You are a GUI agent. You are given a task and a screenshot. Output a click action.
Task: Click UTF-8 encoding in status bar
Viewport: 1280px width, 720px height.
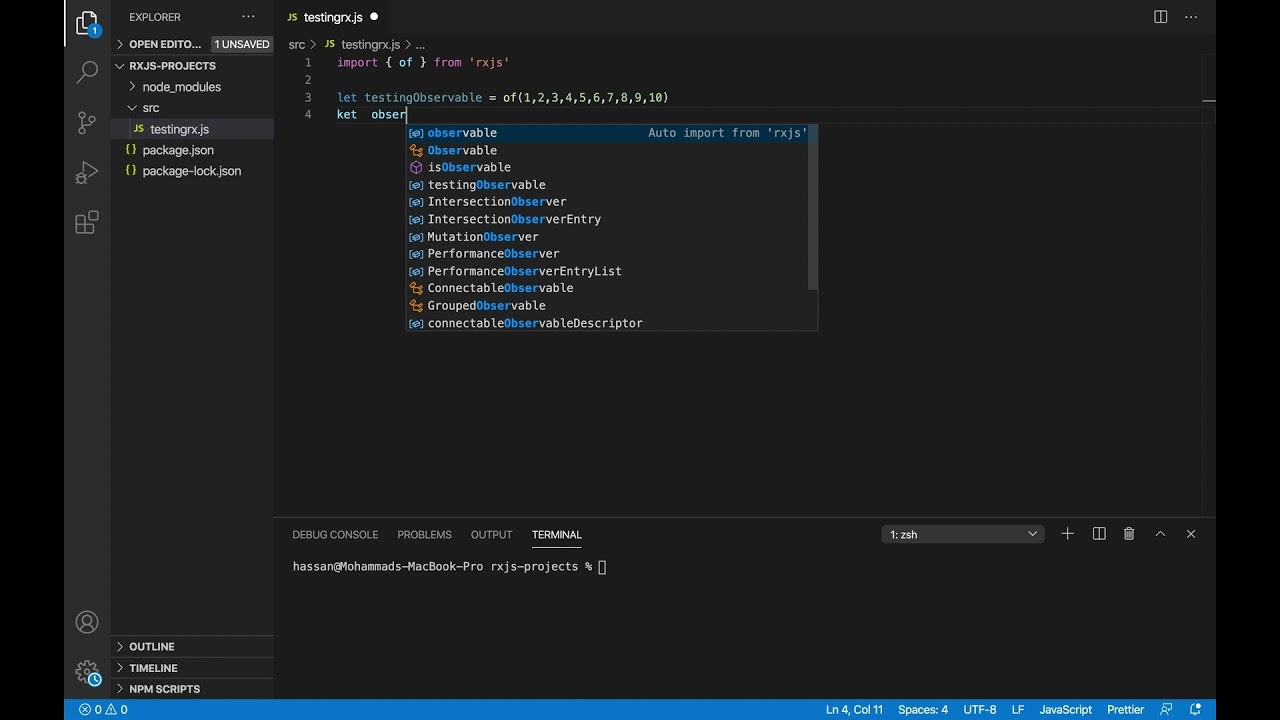click(x=980, y=710)
